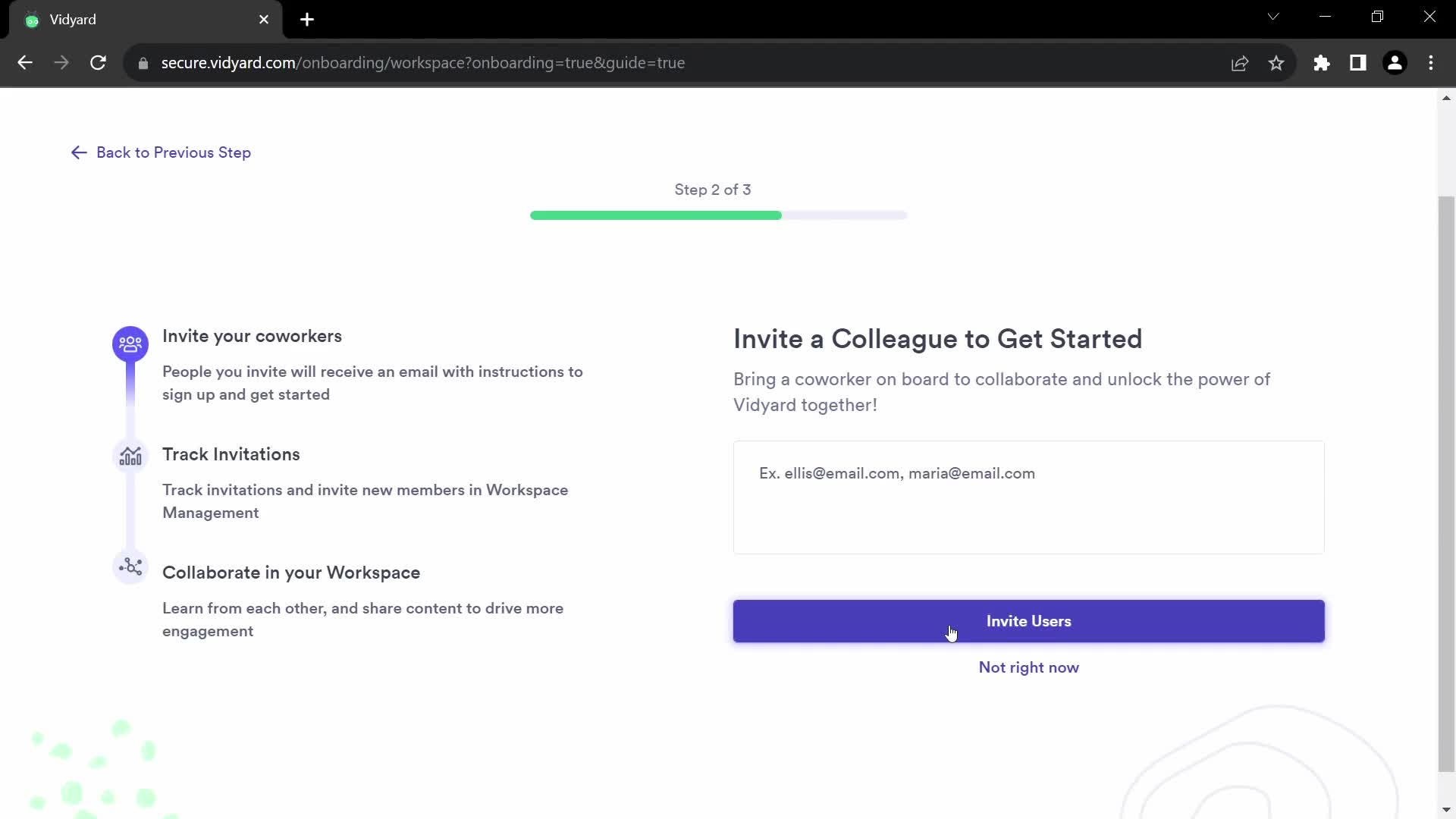The image size is (1456, 819).
Task: Click the email input field
Action: tap(1029, 497)
